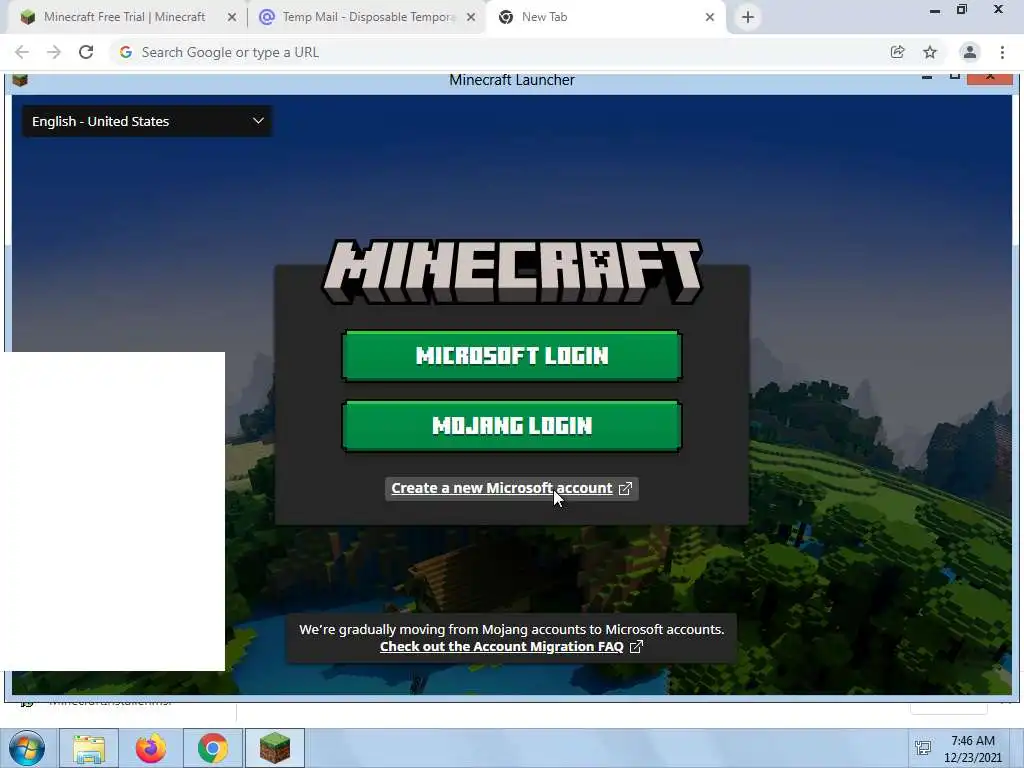
Task: Reload the current page
Action: tap(86, 52)
